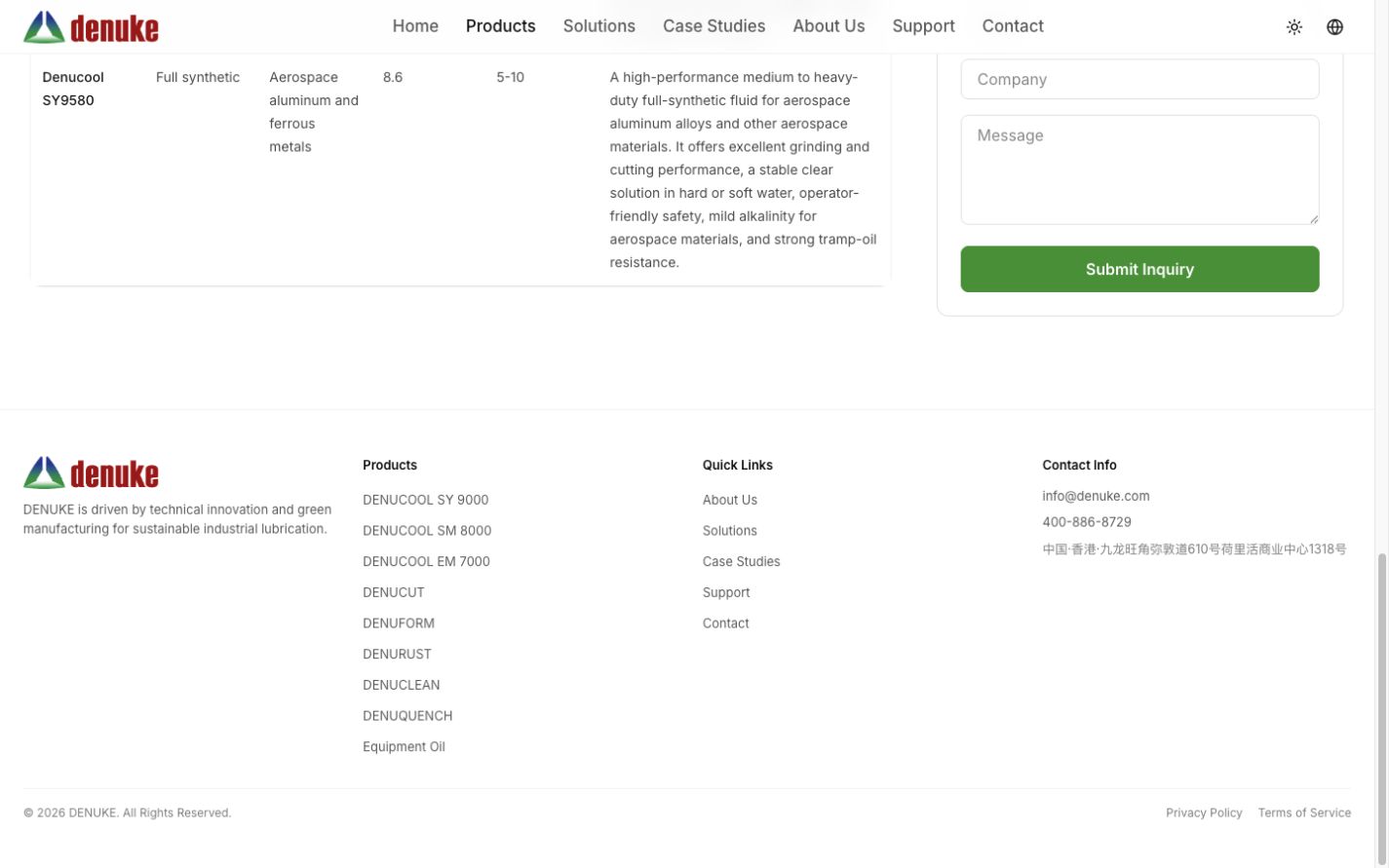Open the Equipment Oil link
1389x868 pixels.
pos(404,747)
